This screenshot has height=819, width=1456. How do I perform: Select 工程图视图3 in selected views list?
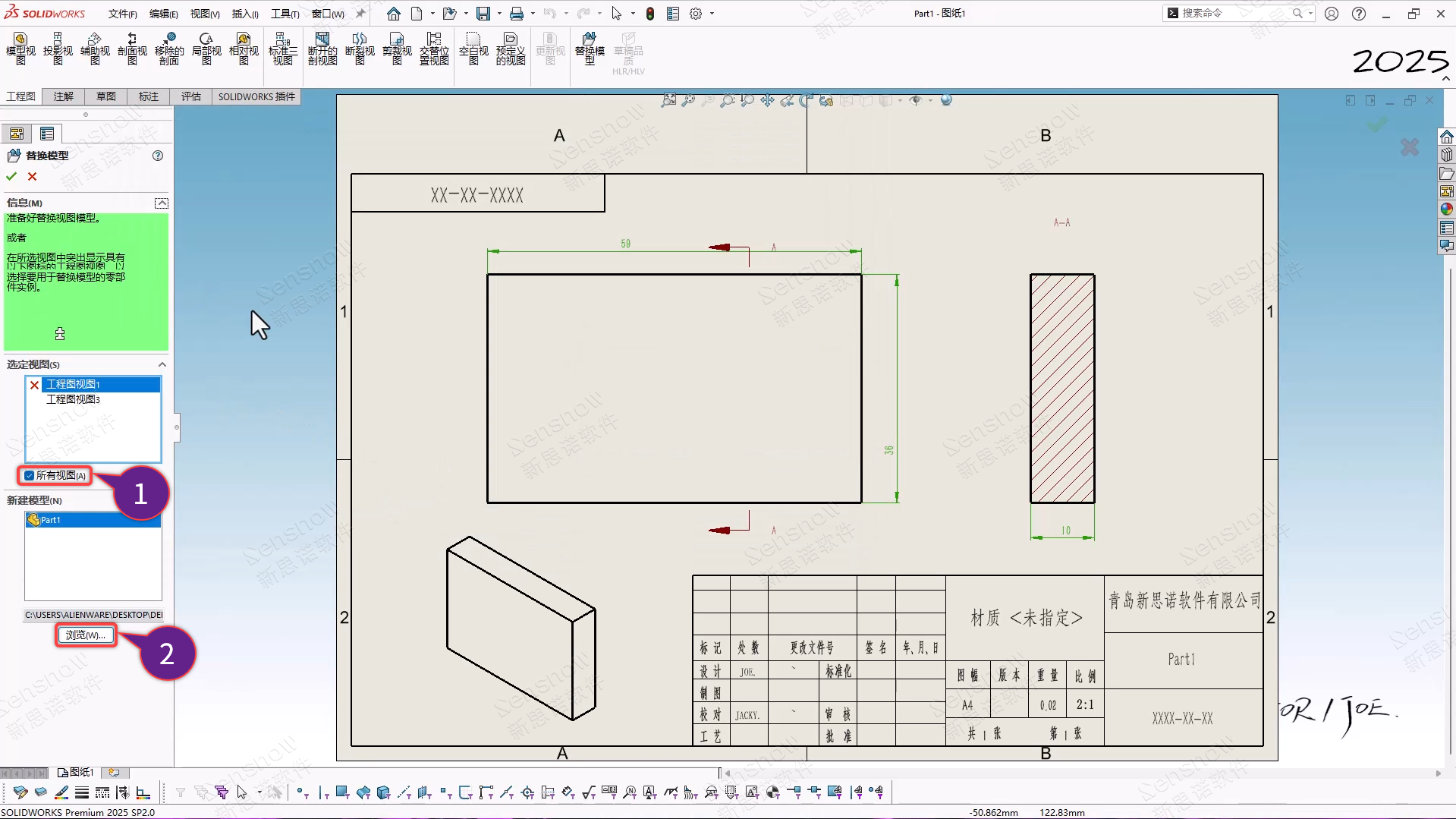pos(74,399)
